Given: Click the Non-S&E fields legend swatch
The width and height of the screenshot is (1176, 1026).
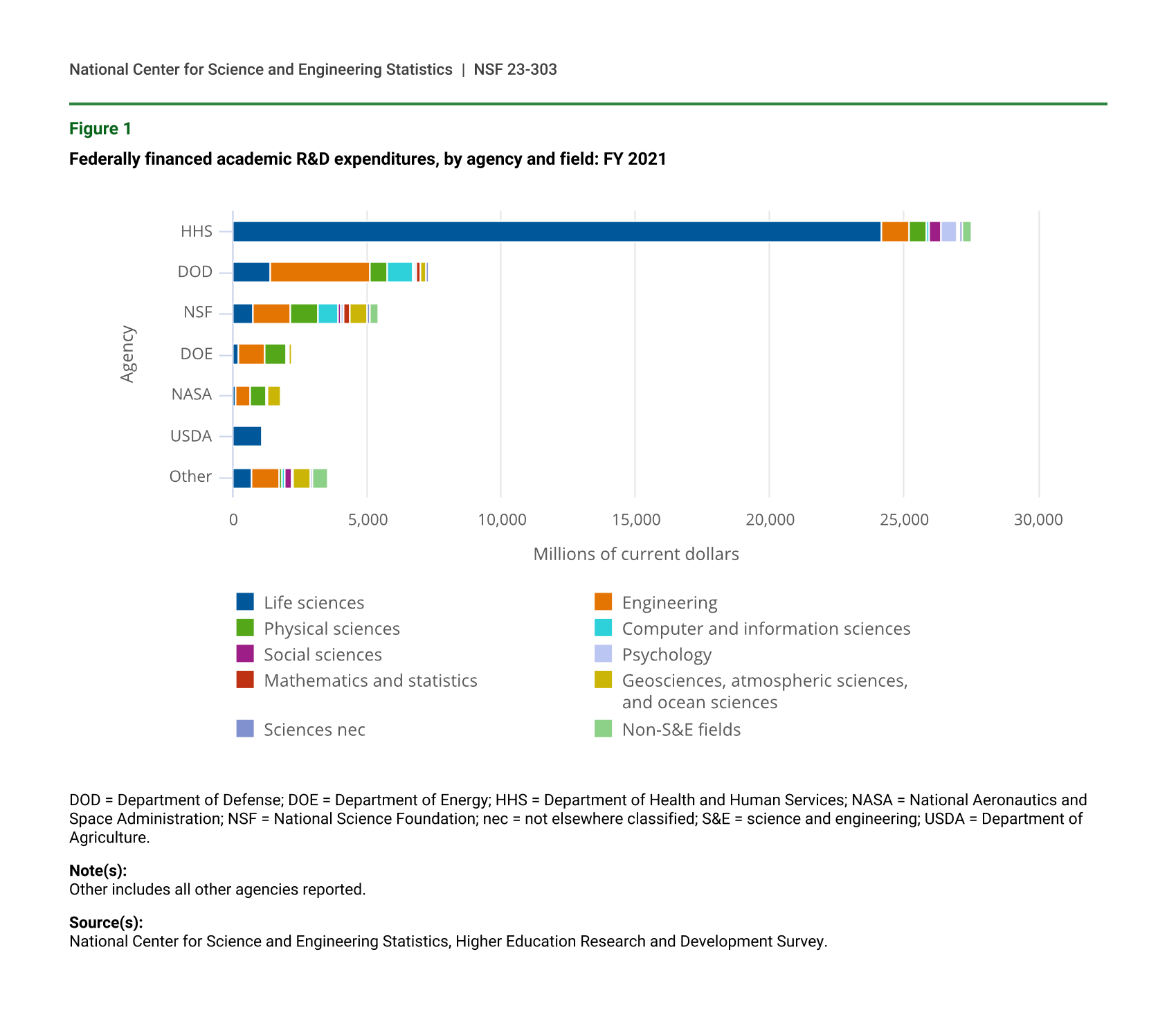Looking at the screenshot, I should (603, 729).
